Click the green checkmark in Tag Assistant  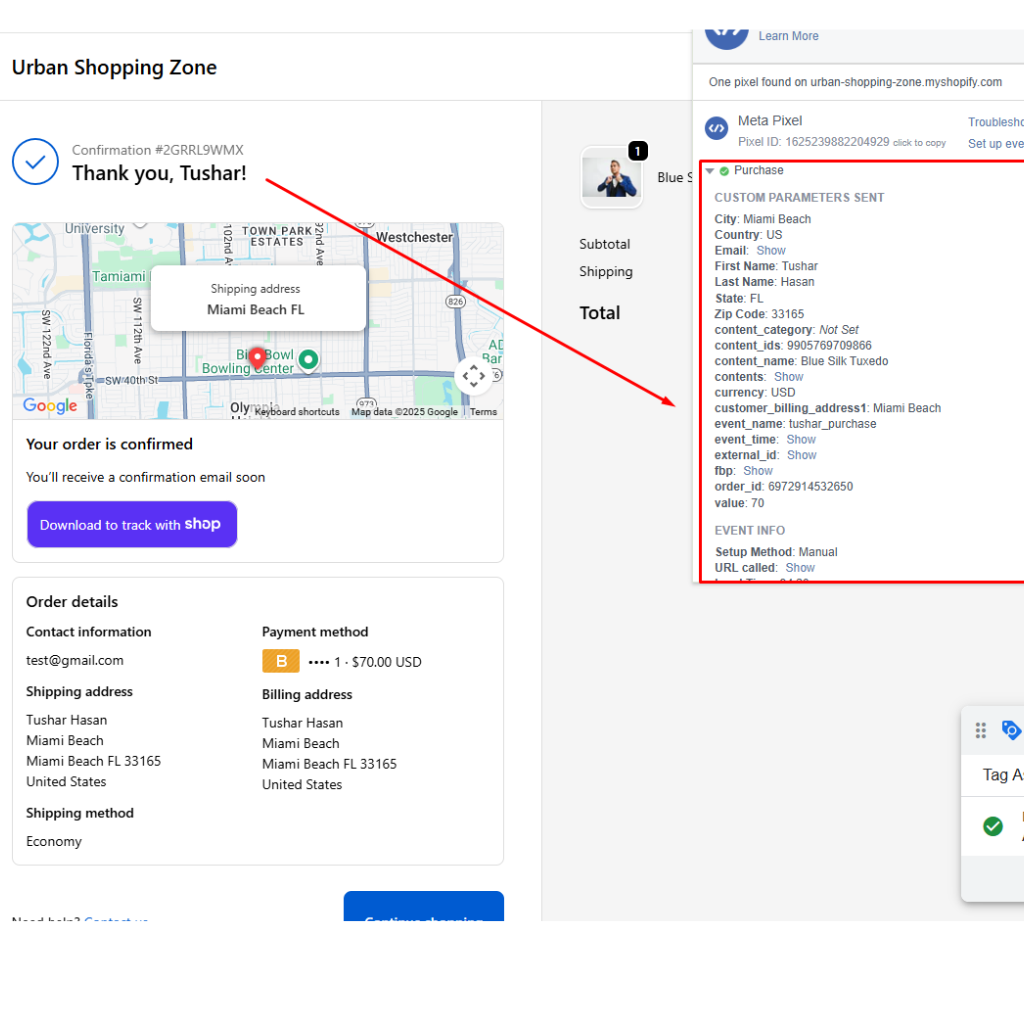(993, 826)
